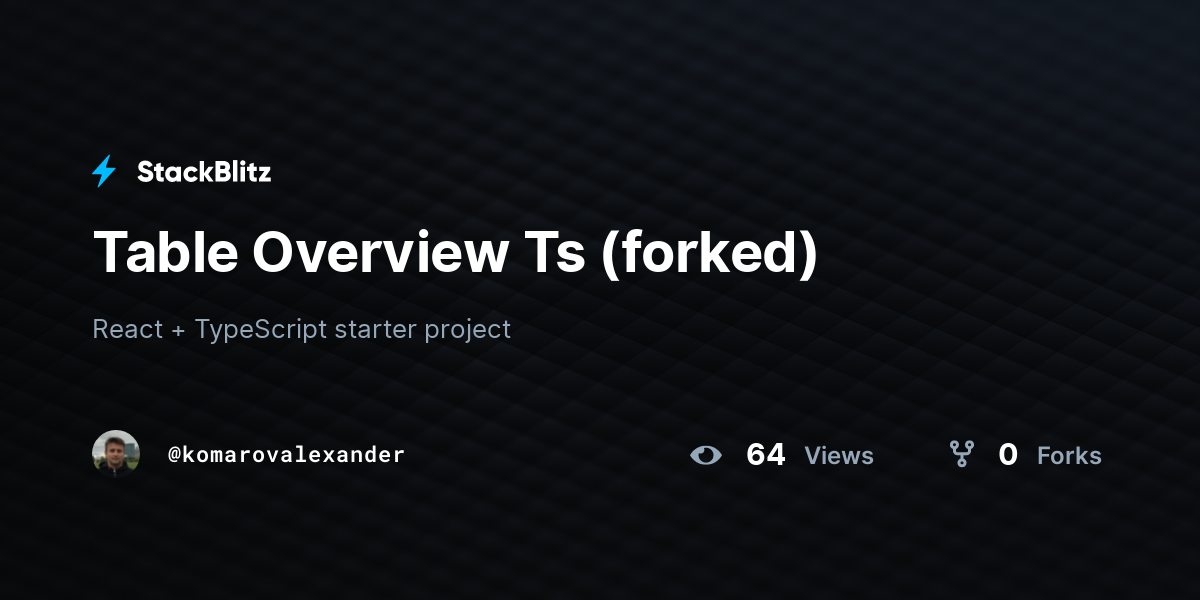
Task: Open komarovalexander's profile avatar
Action: tap(116, 454)
